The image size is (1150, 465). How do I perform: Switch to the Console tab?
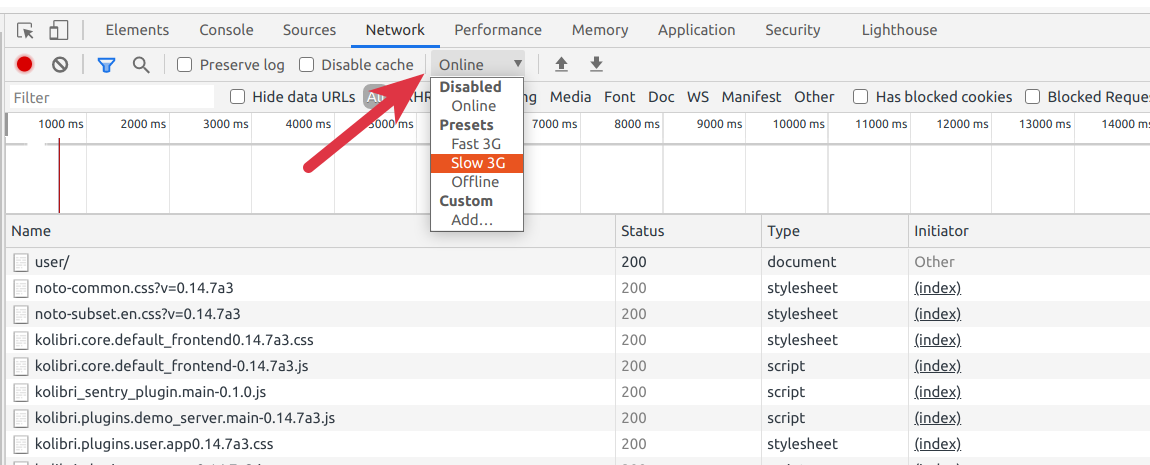coord(226,30)
